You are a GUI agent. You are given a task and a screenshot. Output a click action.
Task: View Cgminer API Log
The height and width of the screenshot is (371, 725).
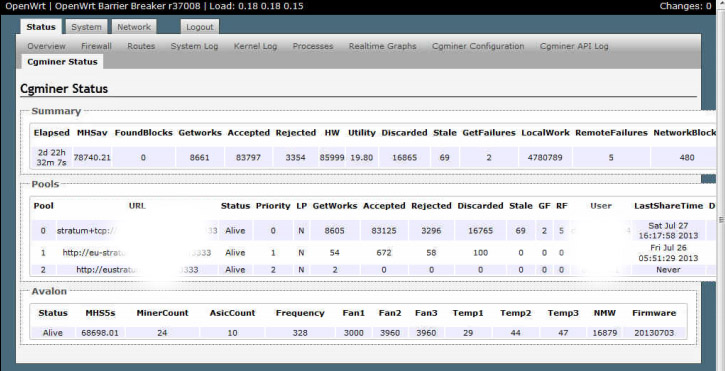click(574, 46)
